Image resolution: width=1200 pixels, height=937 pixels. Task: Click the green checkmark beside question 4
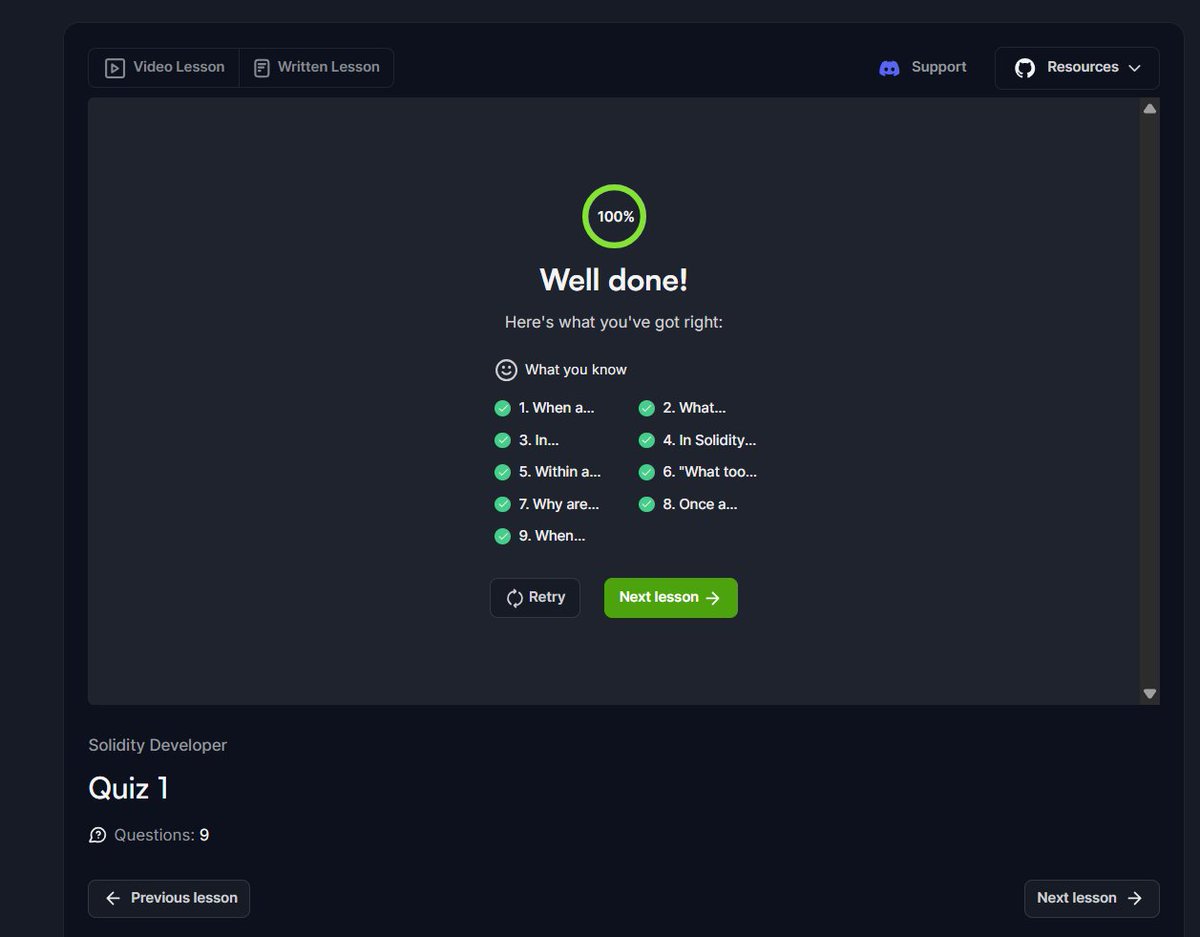tap(647, 440)
